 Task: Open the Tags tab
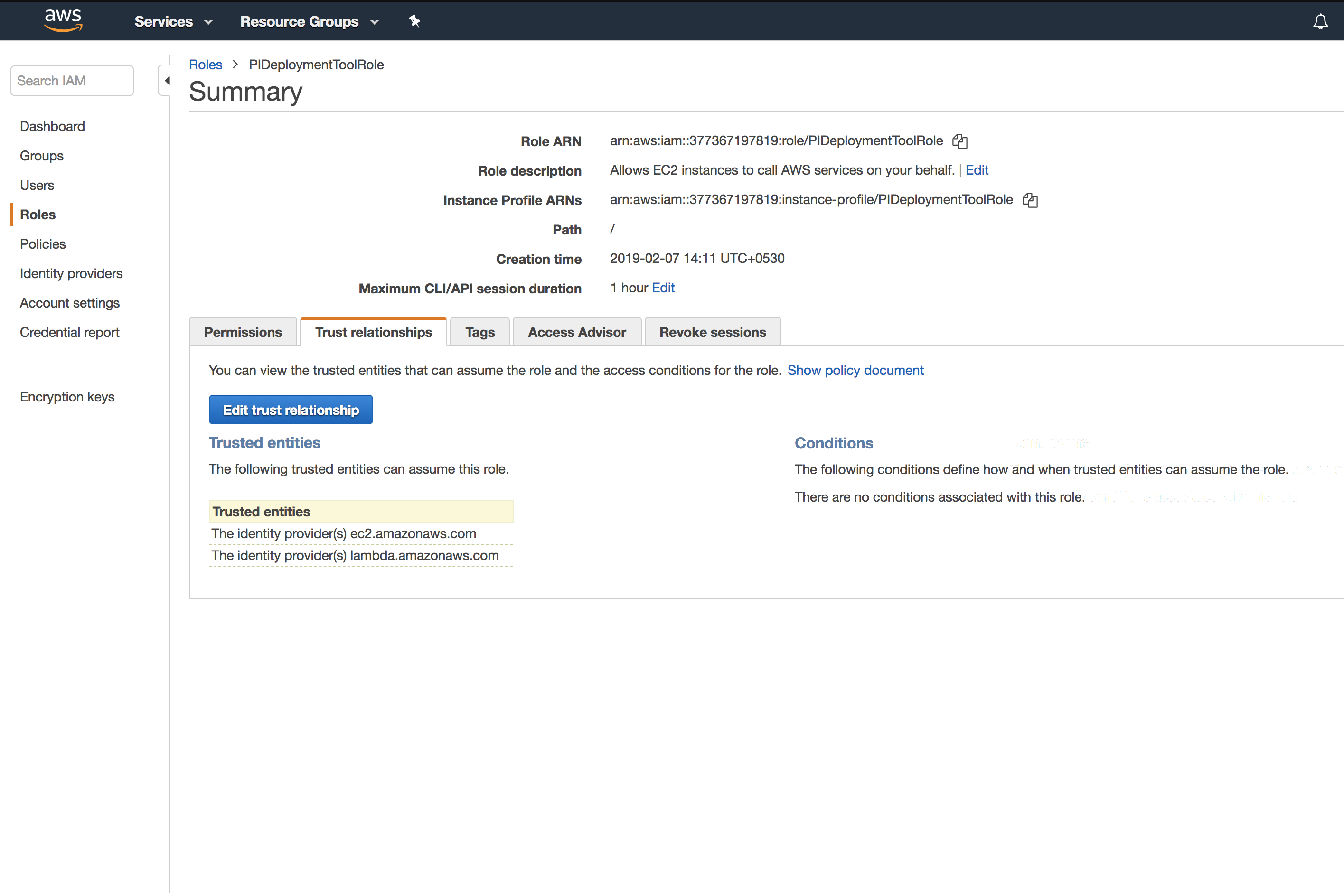click(x=479, y=332)
